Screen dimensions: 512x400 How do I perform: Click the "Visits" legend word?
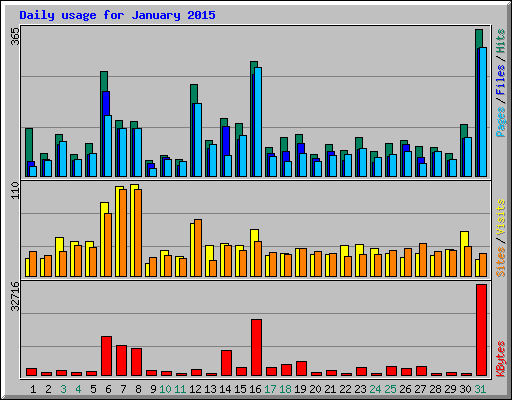point(501,217)
